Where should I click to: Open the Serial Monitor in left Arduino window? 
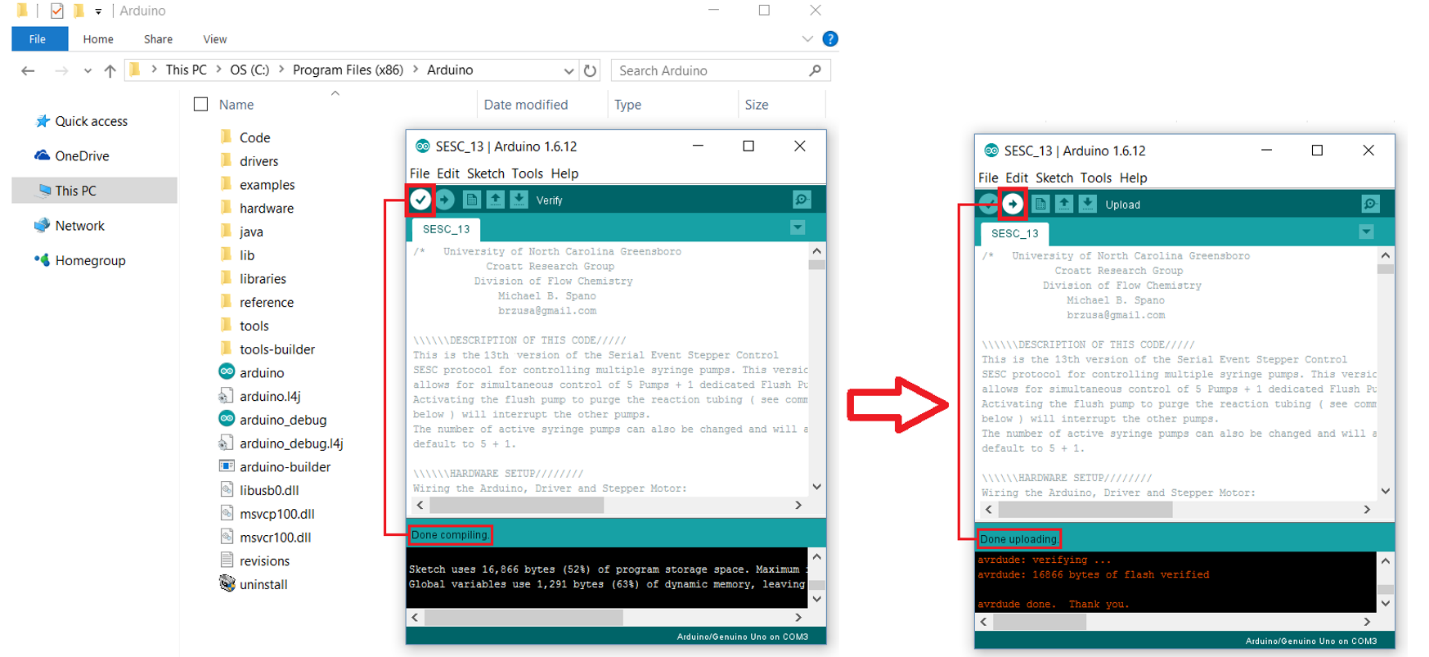801,200
